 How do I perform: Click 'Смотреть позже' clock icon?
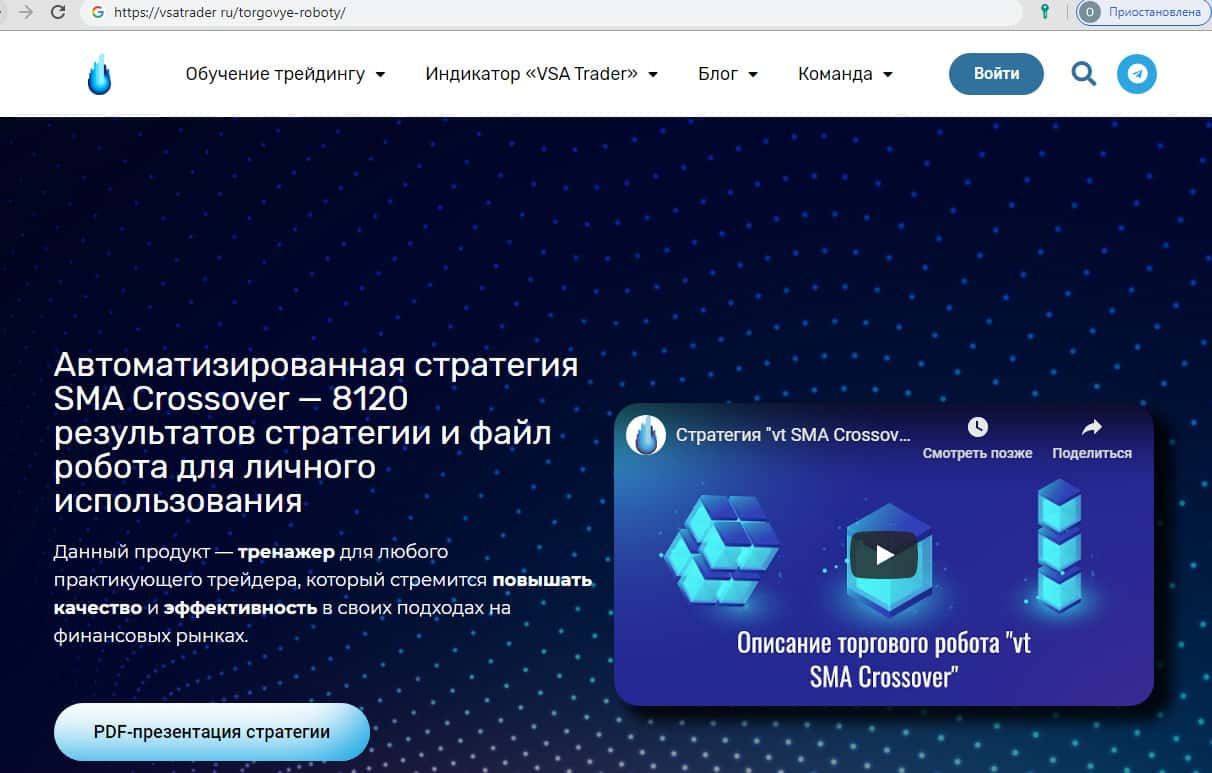pos(977,428)
